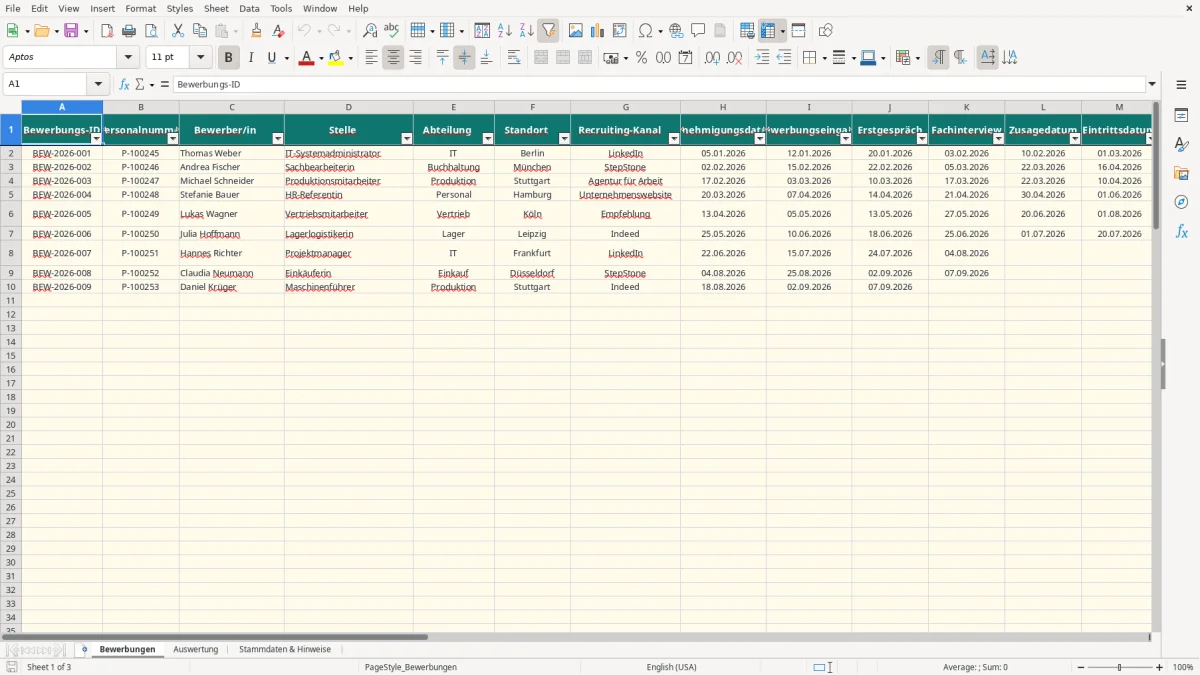Viewport: 1200px width, 675px height.
Task: Click the formula input showing Bewerbungs-ID
Action: click(658, 84)
